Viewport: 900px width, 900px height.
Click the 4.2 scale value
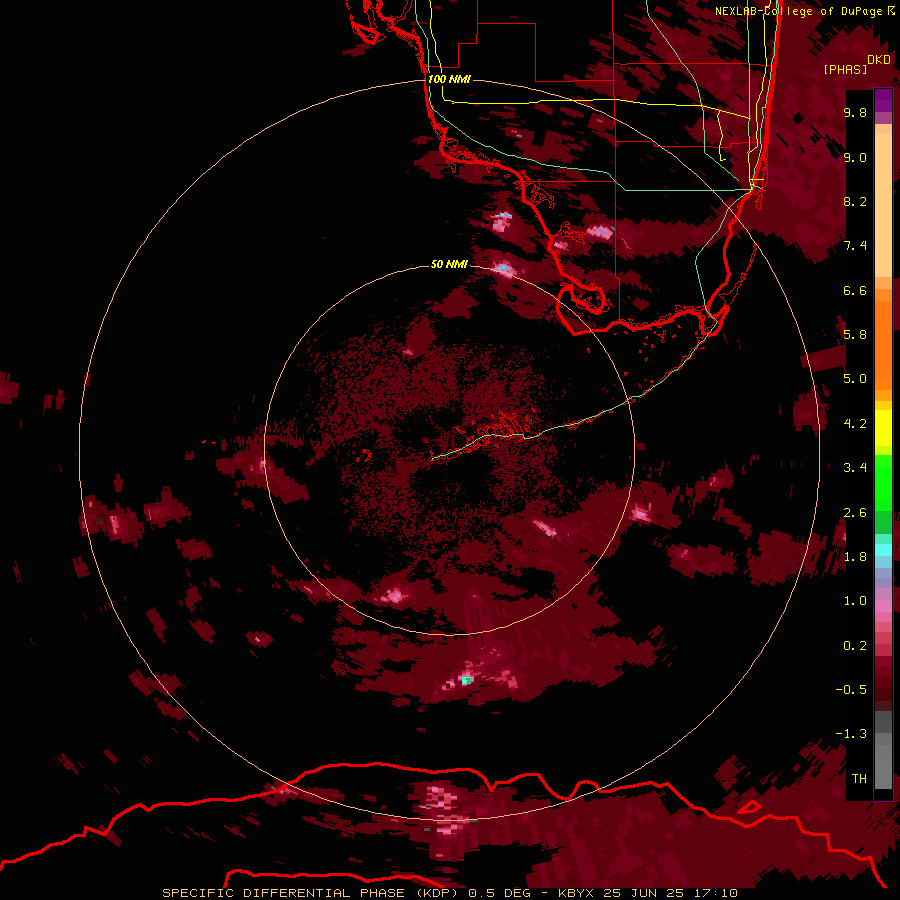click(x=855, y=424)
